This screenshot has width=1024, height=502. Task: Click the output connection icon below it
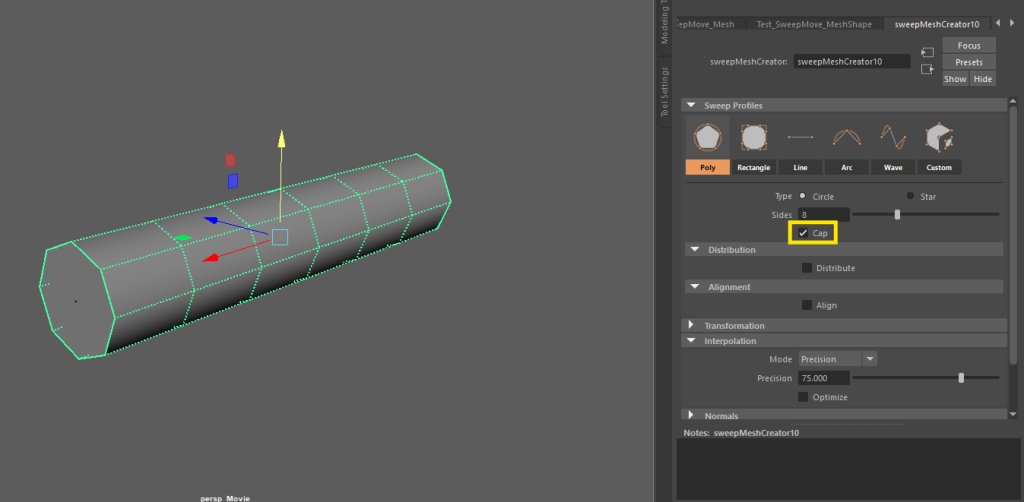[x=927, y=69]
